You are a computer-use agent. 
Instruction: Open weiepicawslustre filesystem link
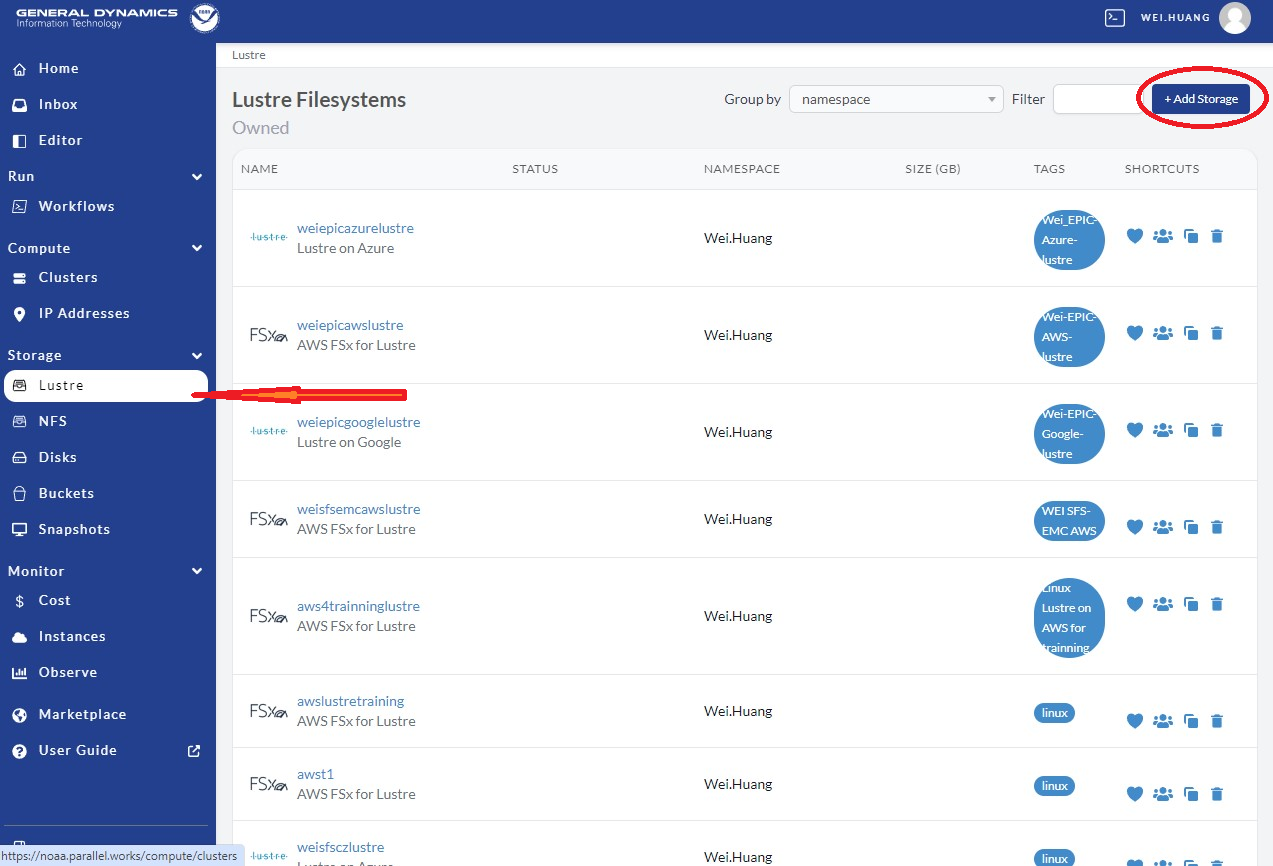[x=350, y=325]
